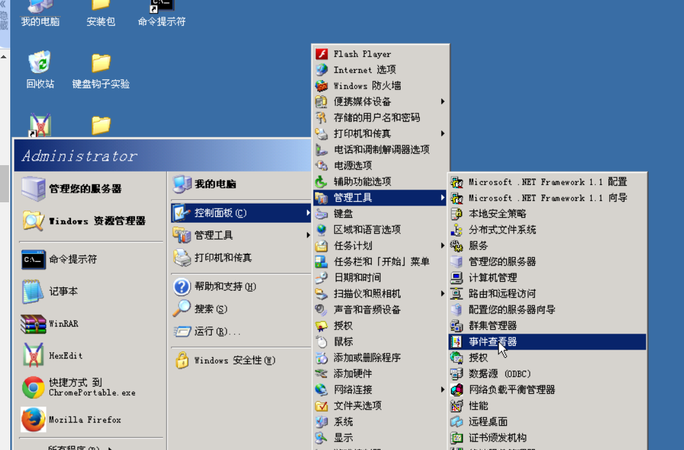Click the 电话和调制解调器选项 icon

pos(321,150)
